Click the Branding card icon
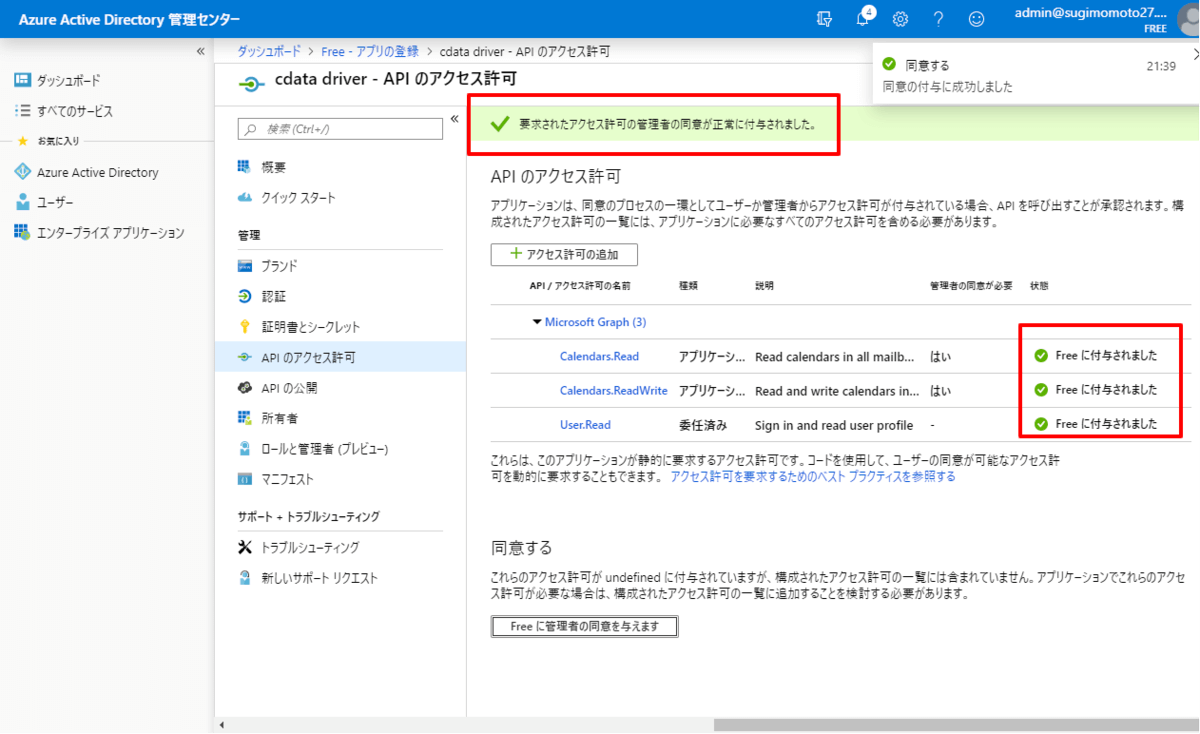Screen dimensions: 1200x734 [x=245, y=266]
